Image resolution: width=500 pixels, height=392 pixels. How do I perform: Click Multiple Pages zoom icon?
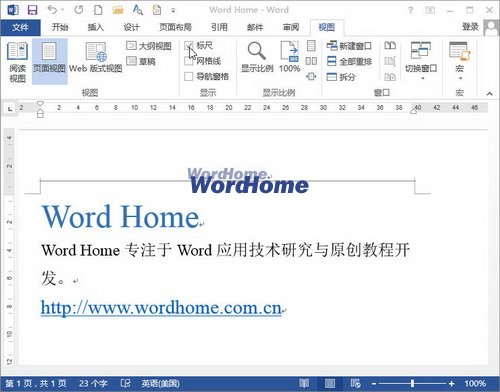(311, 61)
